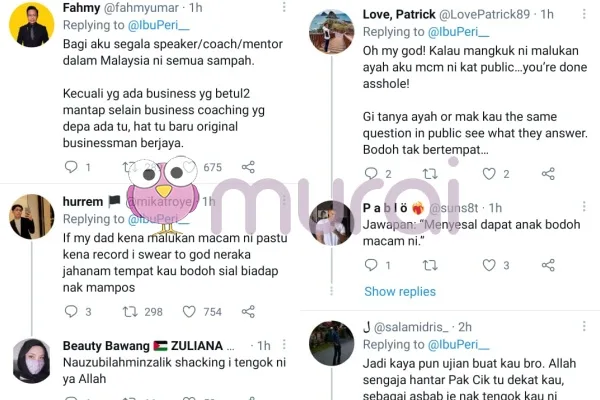
Task: Open Love, Patrick's profile avatar
Action: [331, 31]
